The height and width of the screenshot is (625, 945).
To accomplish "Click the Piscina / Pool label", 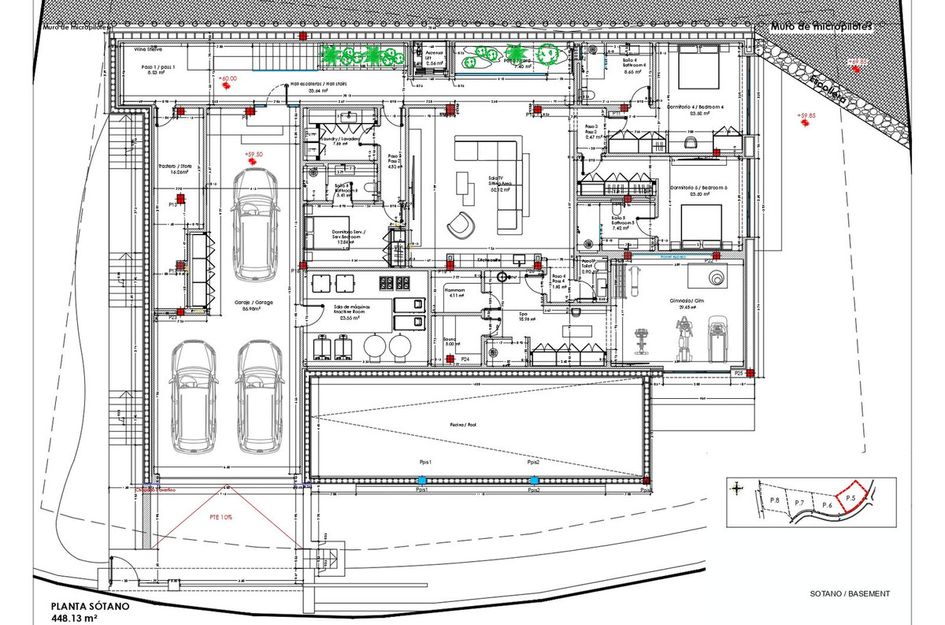I will pyautogui.click(x=477, y=424).
